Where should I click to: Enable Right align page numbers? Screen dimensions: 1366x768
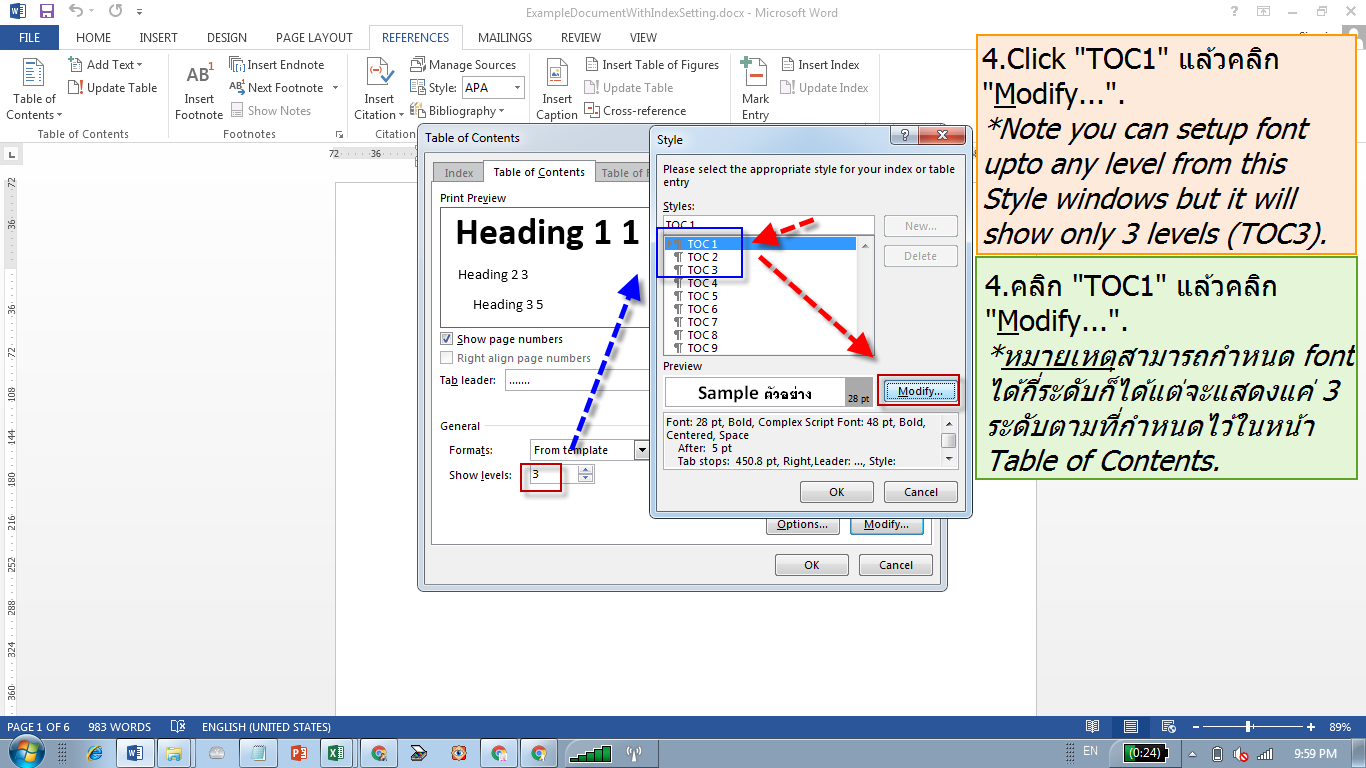446,357
